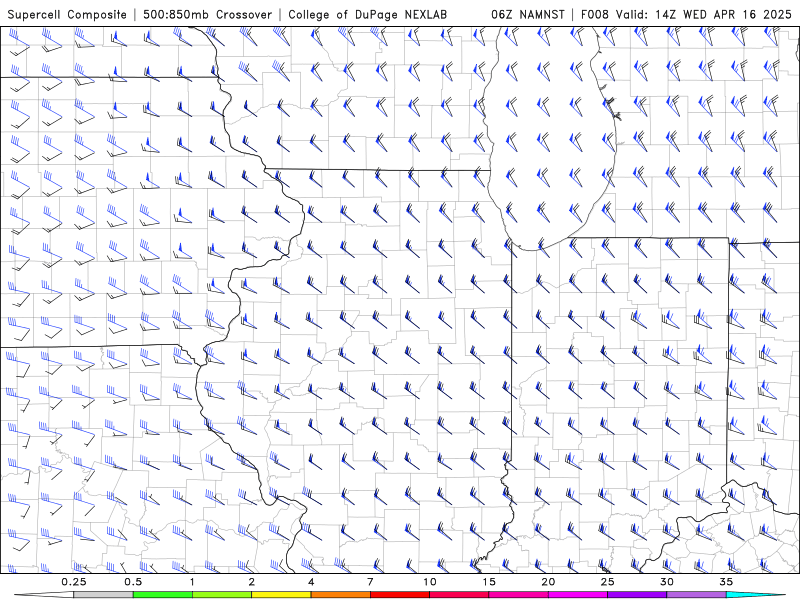Select the cyan above-35 legend arrow
The width and height of the screenshot is (800, 600).
755,595
